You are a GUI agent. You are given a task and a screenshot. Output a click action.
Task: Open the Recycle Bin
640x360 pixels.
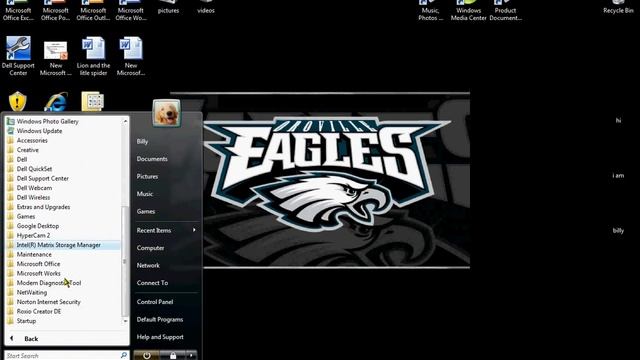618,7
